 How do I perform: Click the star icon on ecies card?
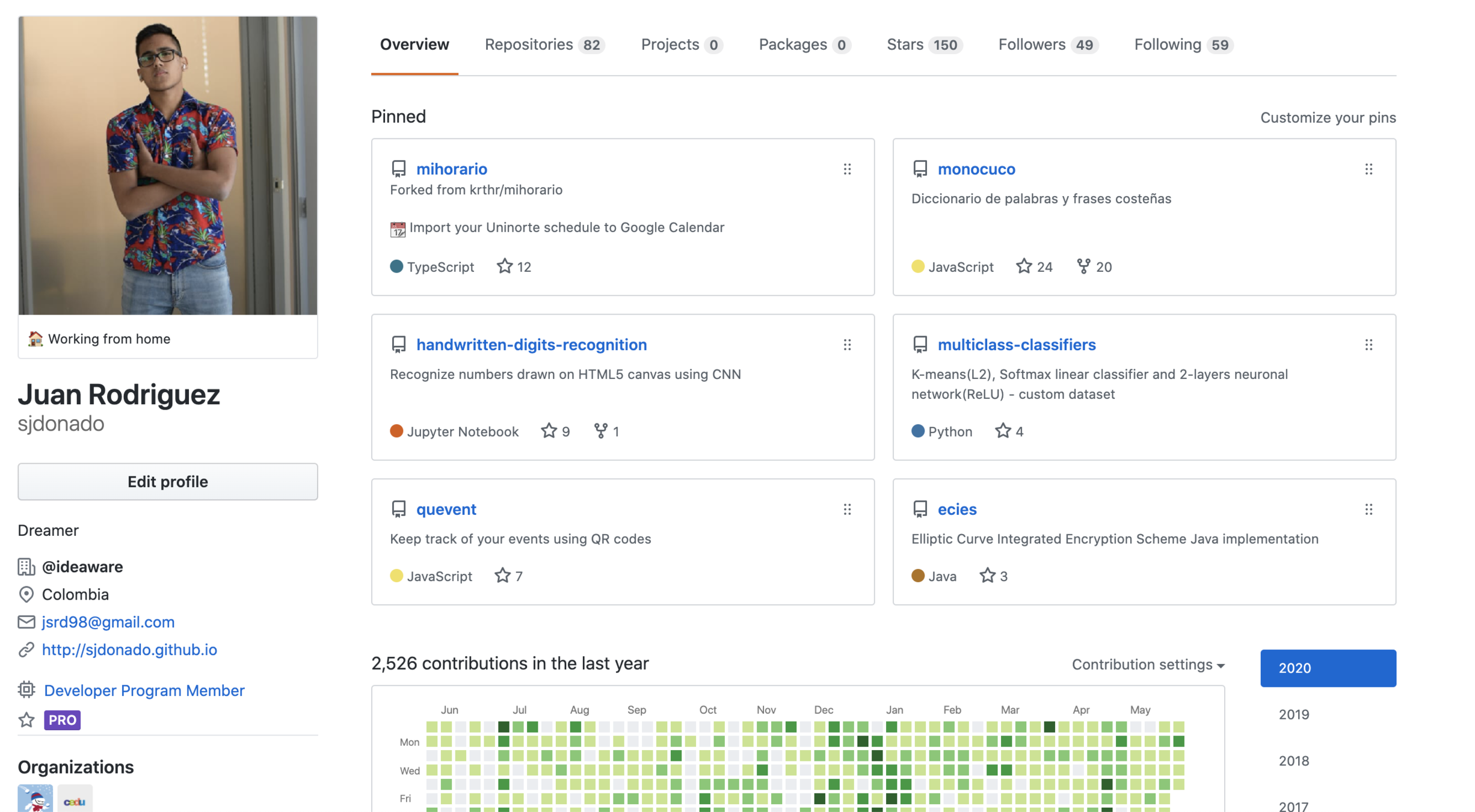coord(987,576)
